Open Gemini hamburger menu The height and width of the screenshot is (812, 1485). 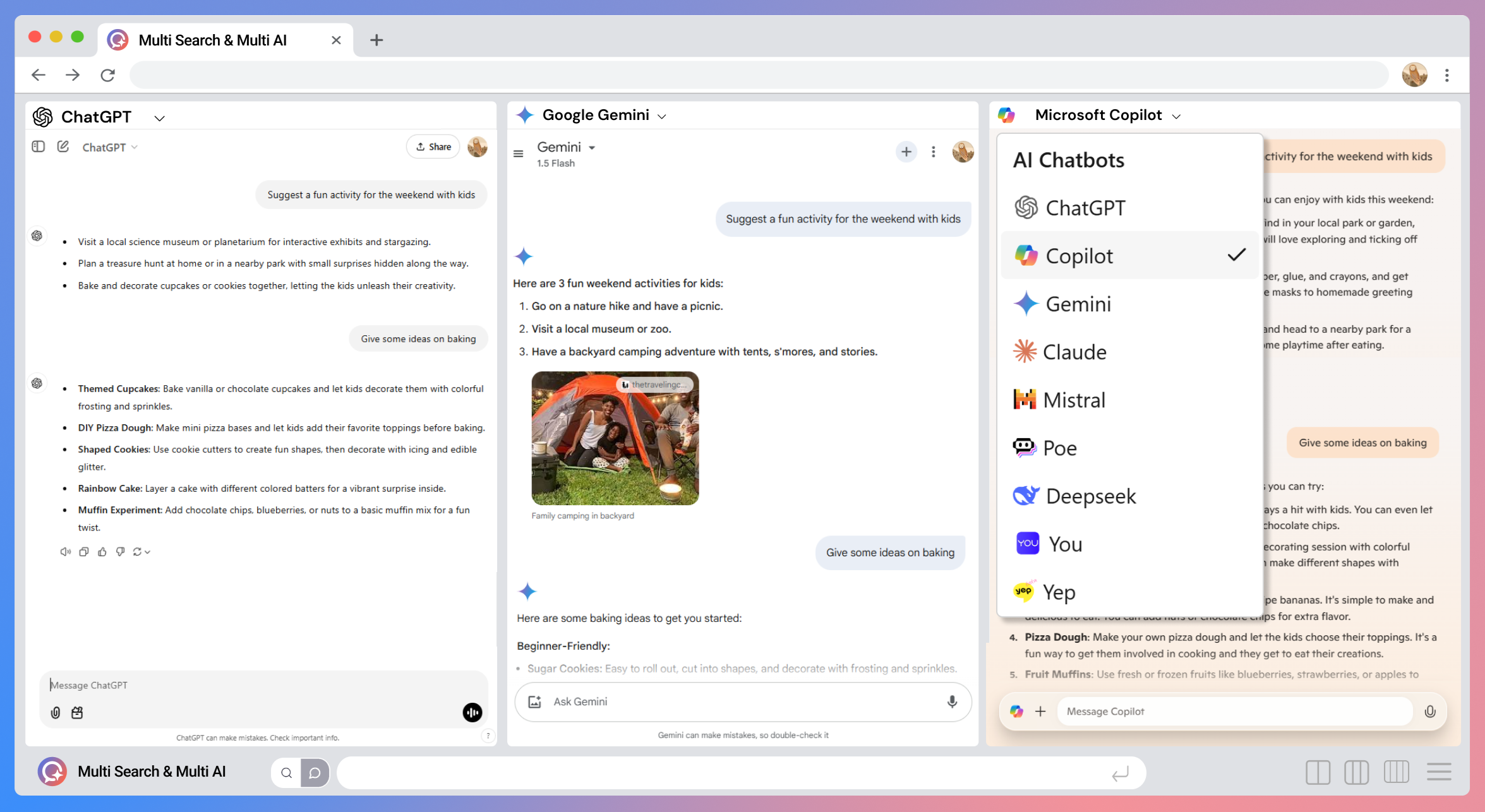[x=518, y=153]
